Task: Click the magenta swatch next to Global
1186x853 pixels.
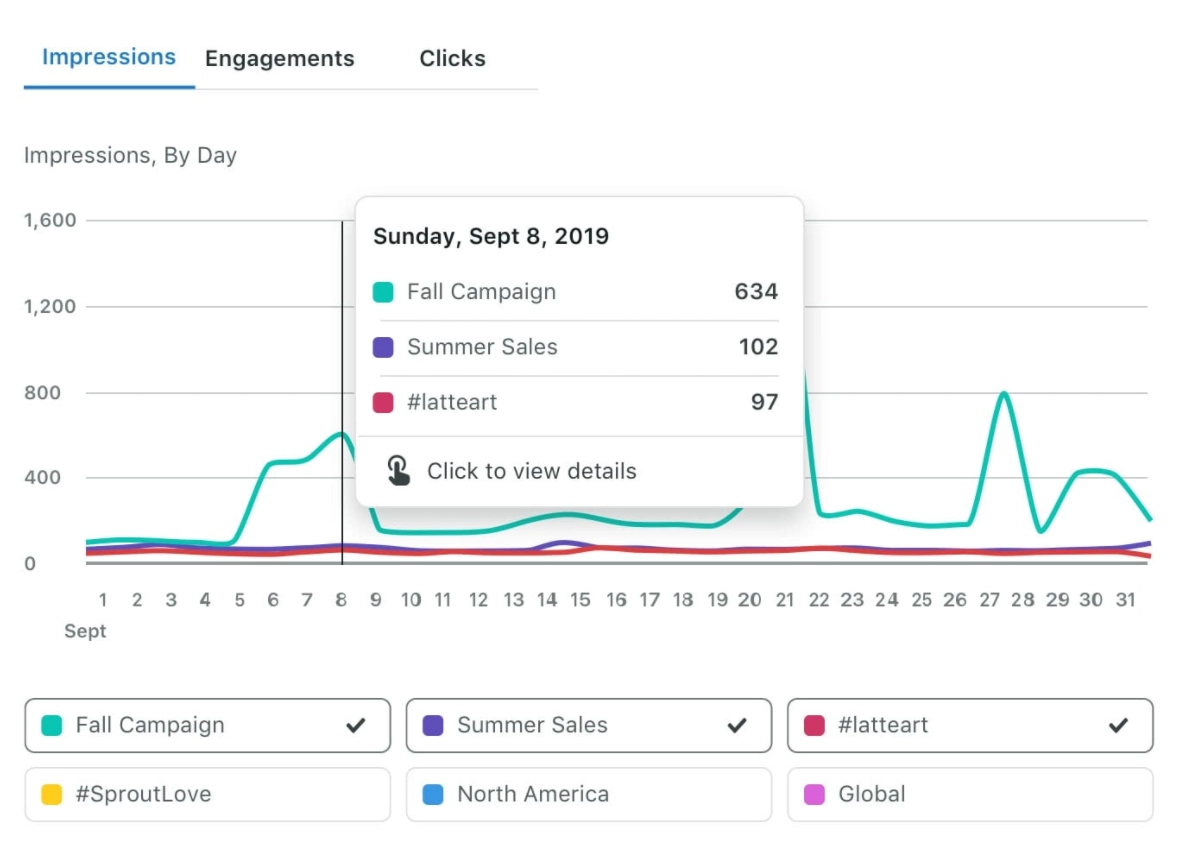Action: click(815, 794)
